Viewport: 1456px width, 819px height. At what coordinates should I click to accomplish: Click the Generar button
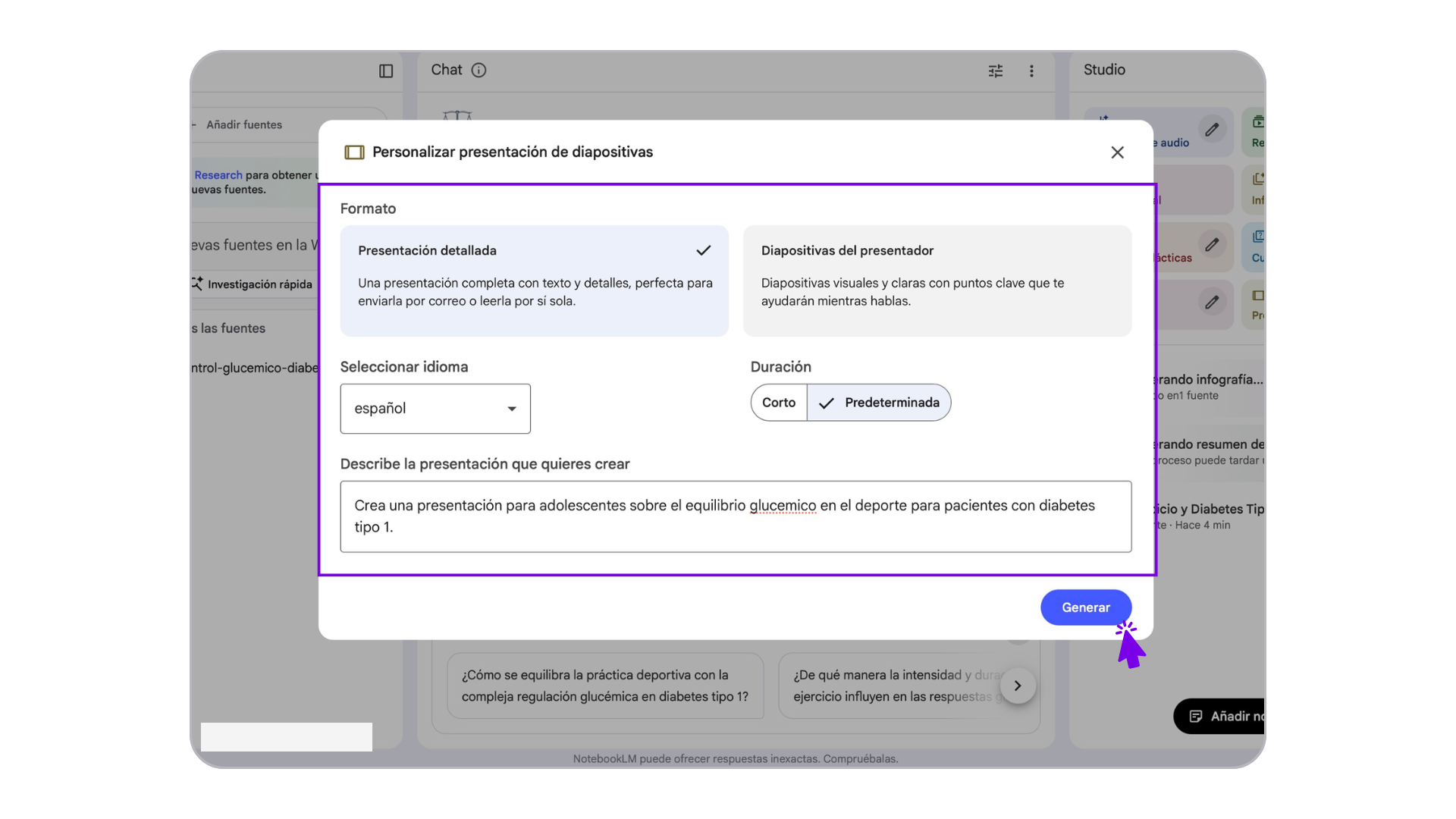pyautogui.click(x=1085, y=607)
